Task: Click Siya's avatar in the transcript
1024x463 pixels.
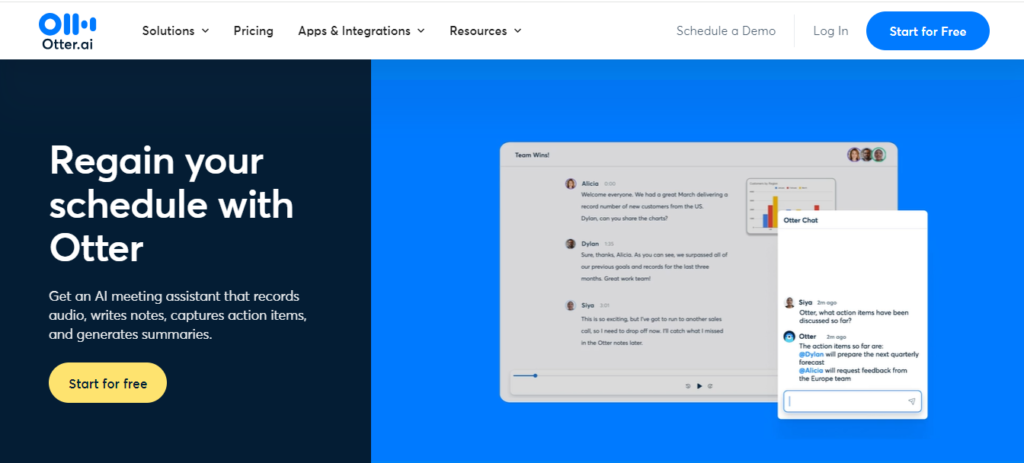Action: (x=570, y=305)
